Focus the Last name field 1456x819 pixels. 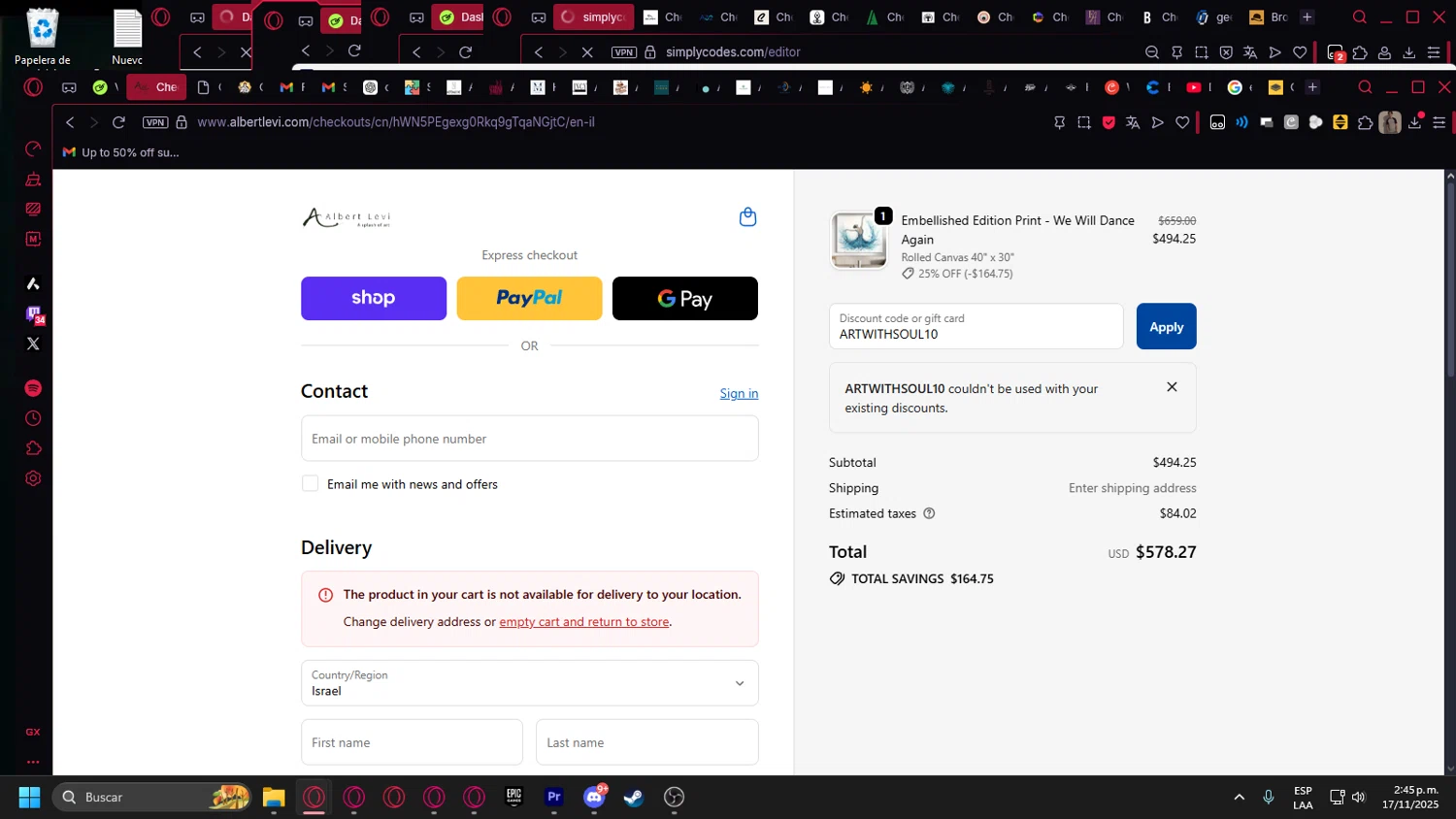[647, 742]
